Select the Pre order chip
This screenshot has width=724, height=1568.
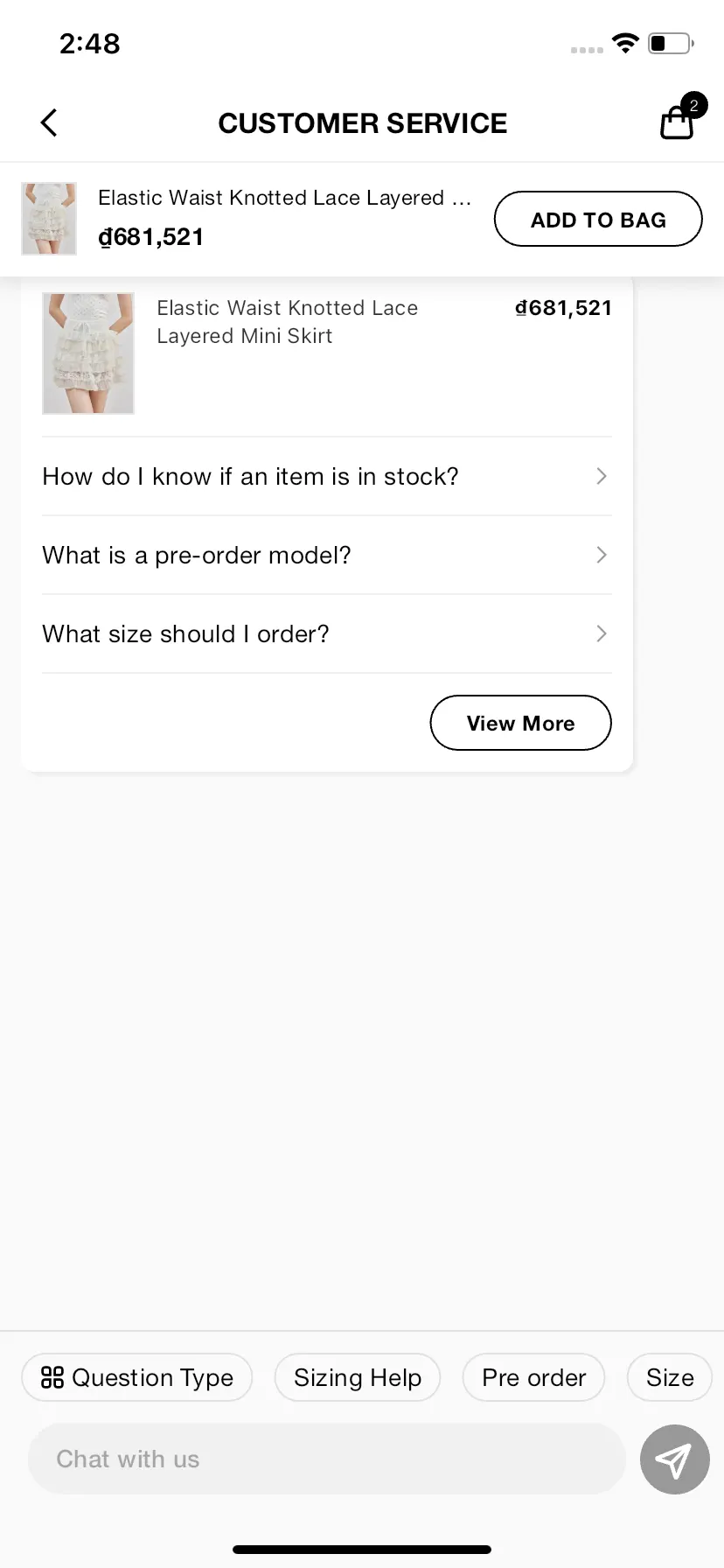tap(533, 1377)
